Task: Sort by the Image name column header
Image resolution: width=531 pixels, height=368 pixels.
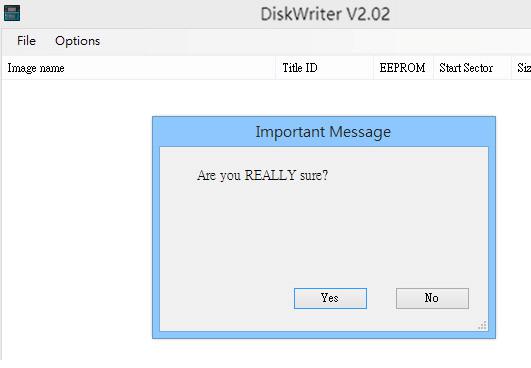Action: (139, 68)
